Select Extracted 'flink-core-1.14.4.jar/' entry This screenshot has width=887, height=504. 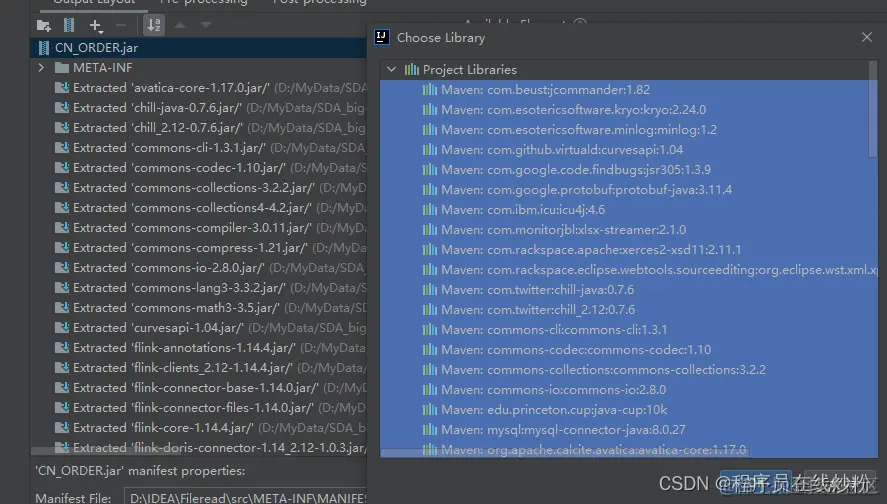tap(210, 428)
